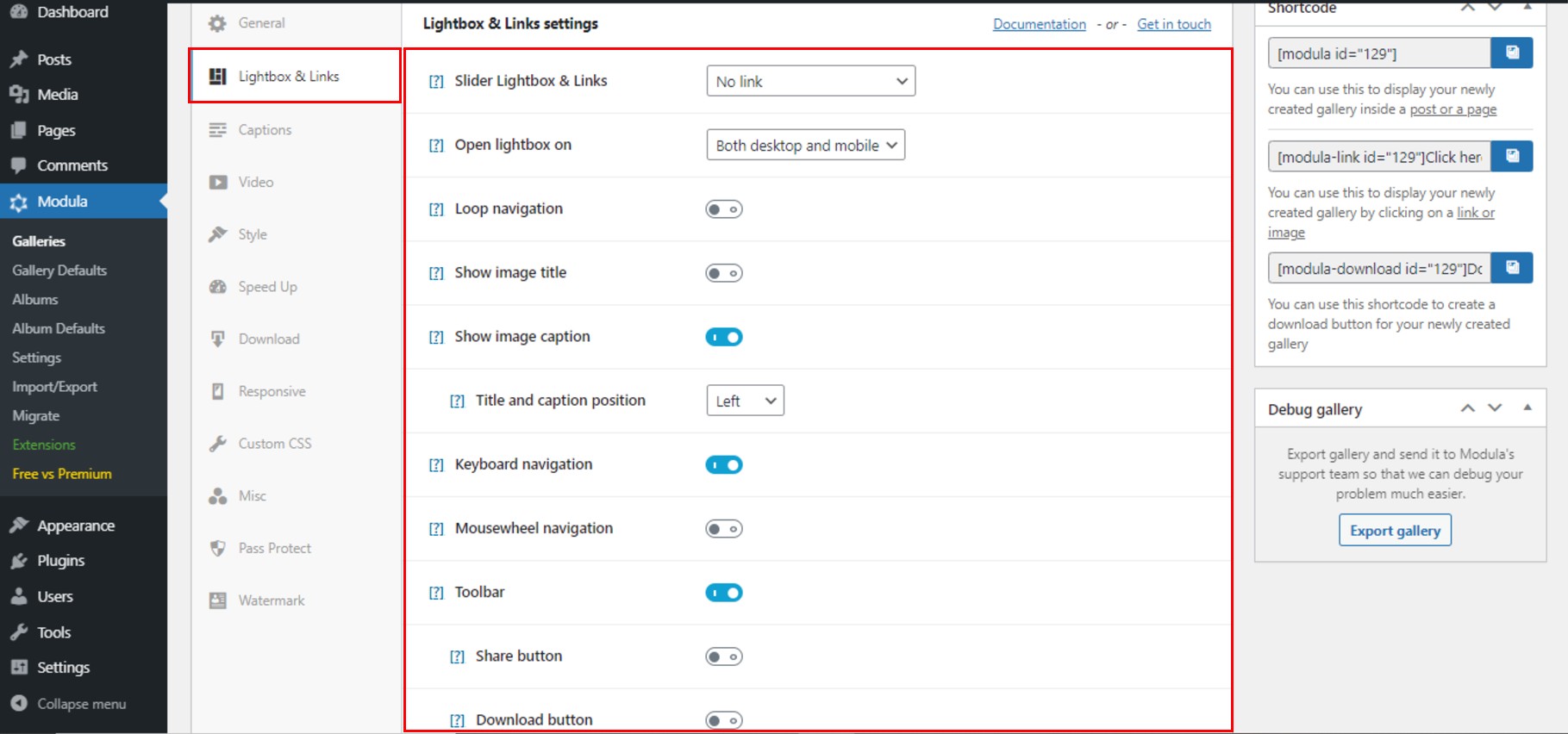Turn off Show image caption toggle
The height and width of the screenshot is (734, 1568).
[723, 337]
